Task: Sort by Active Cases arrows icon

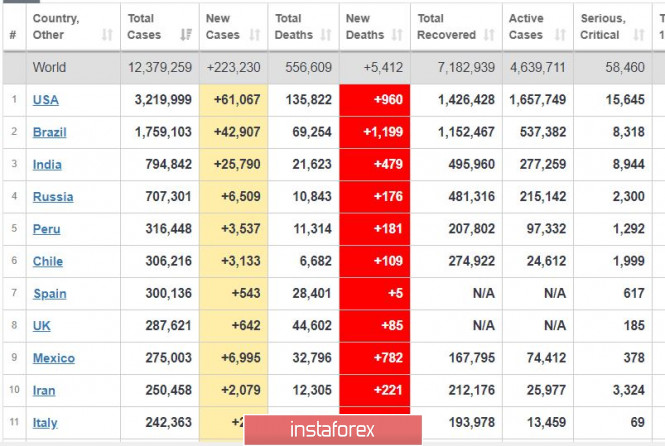Action: click(x=560, y=34)
